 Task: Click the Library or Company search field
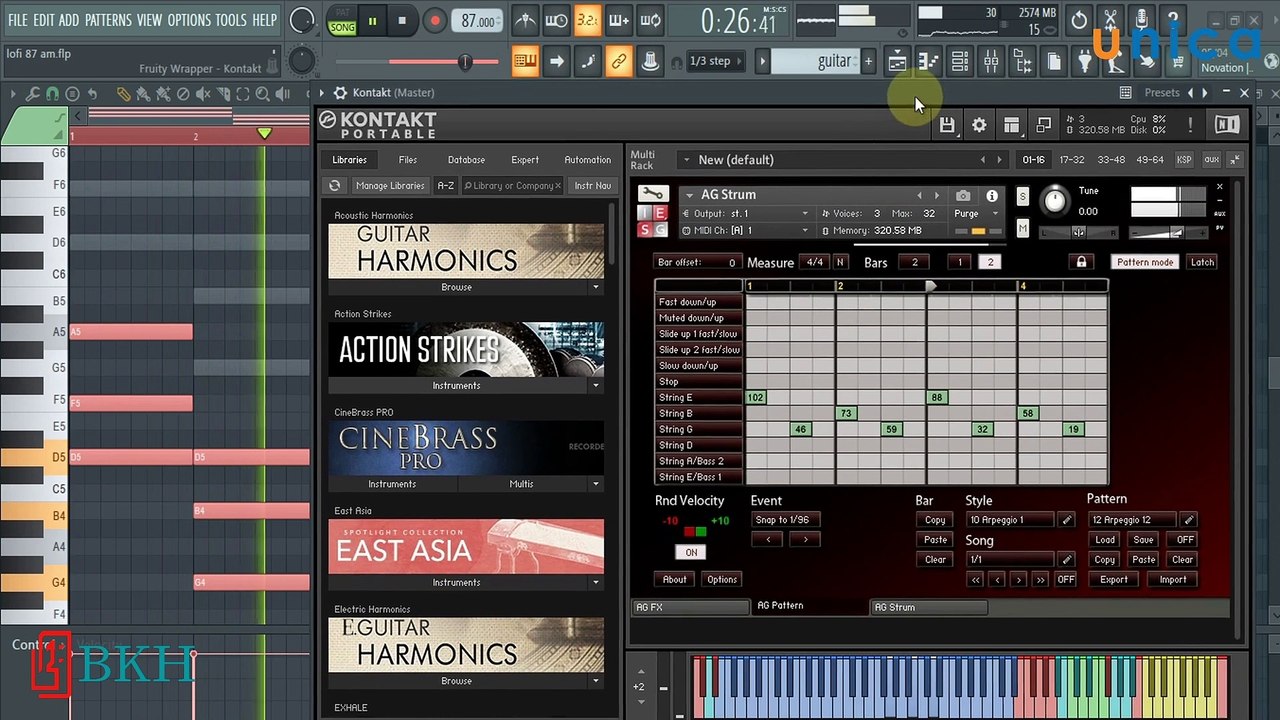click(512, 186)
